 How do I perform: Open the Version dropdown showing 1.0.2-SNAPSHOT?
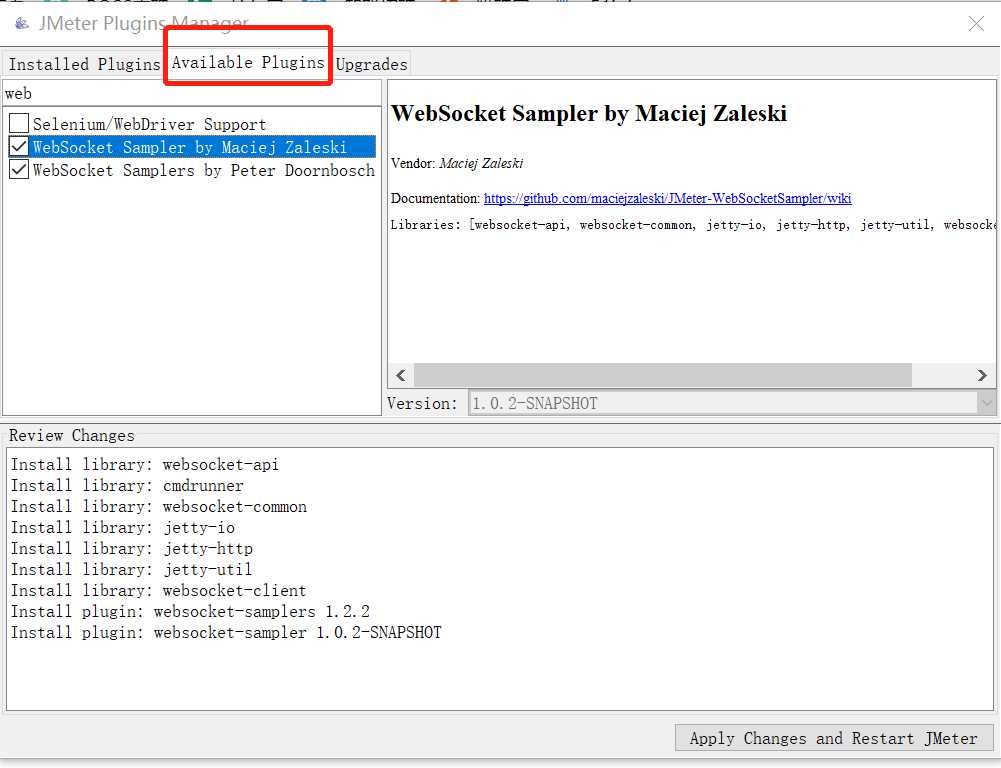coord(732,403)
